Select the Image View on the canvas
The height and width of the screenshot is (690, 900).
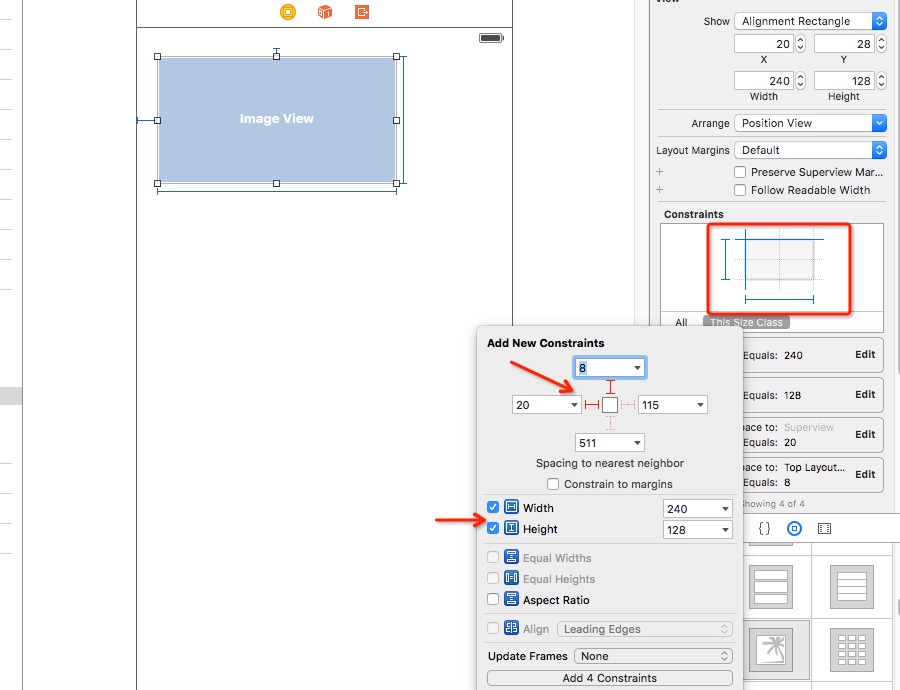277,120
